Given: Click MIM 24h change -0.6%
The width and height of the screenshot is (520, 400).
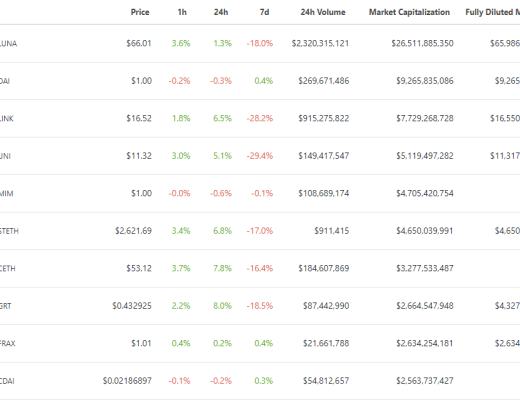Looking at the screenshot, I should click(221, 193).
